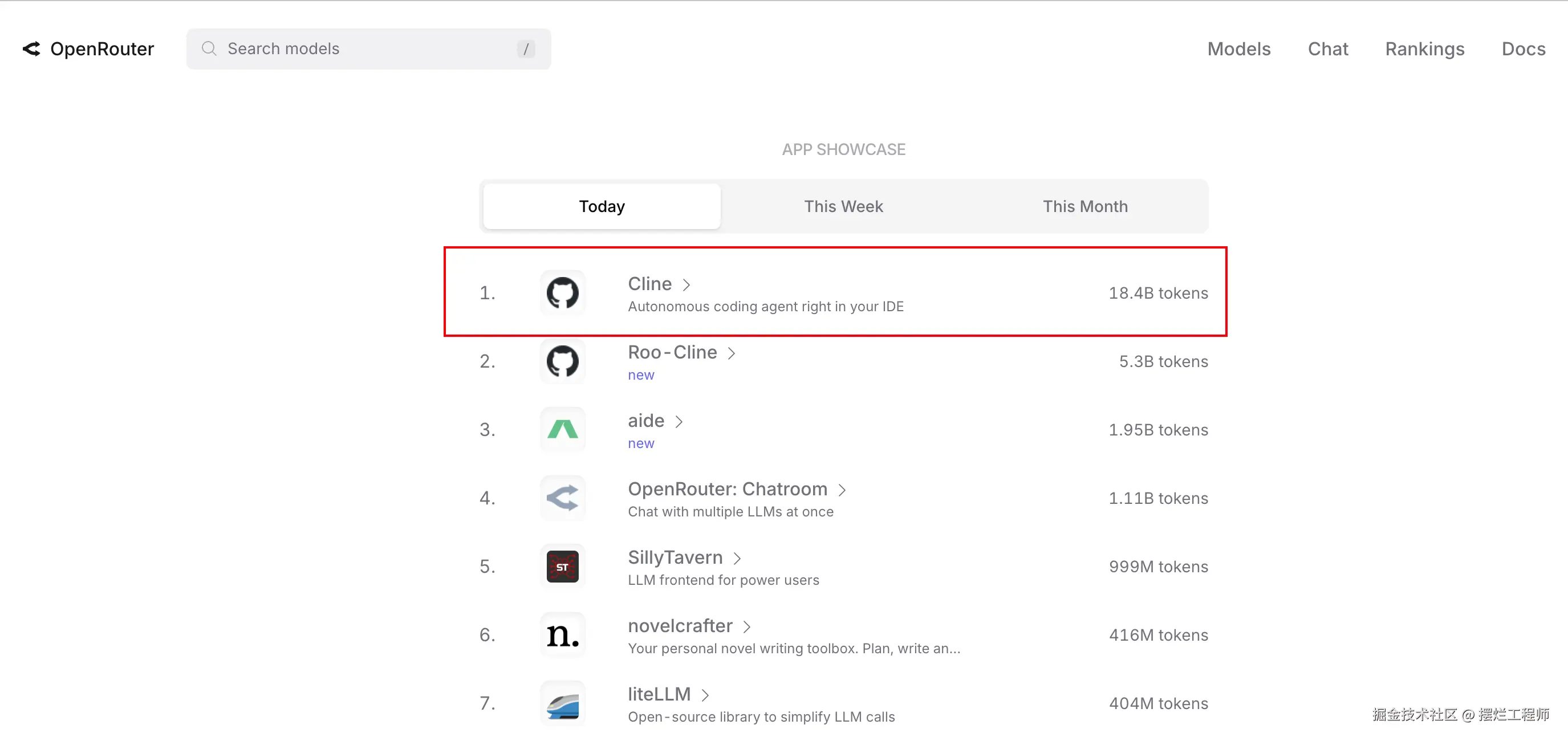Viewport: 1568px width, 741px height.
Task: Expand chevron next to Cline
Action: click(x=686, y=285)
